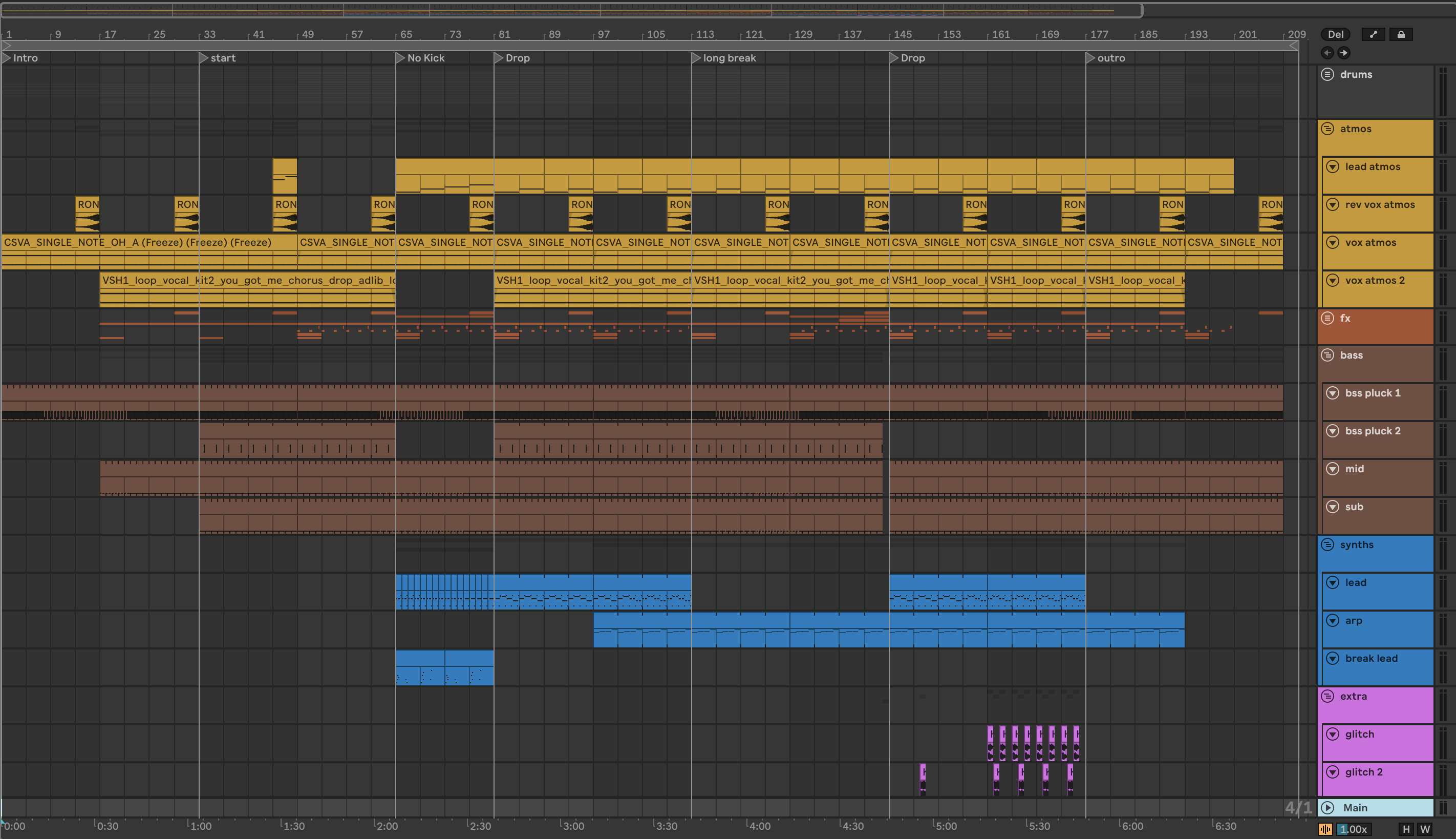Unfold the glitch 2 track

(1333, 771)
